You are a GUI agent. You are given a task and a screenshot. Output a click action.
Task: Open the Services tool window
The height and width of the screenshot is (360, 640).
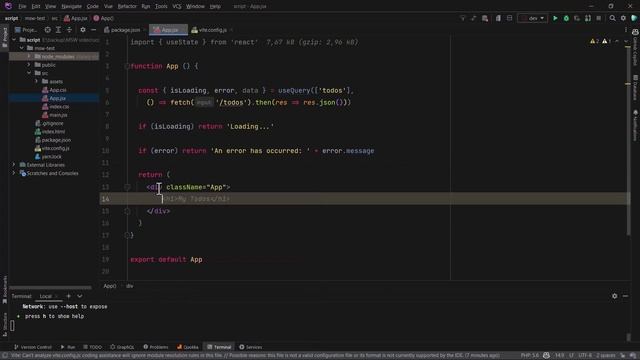tap(250, 347)
